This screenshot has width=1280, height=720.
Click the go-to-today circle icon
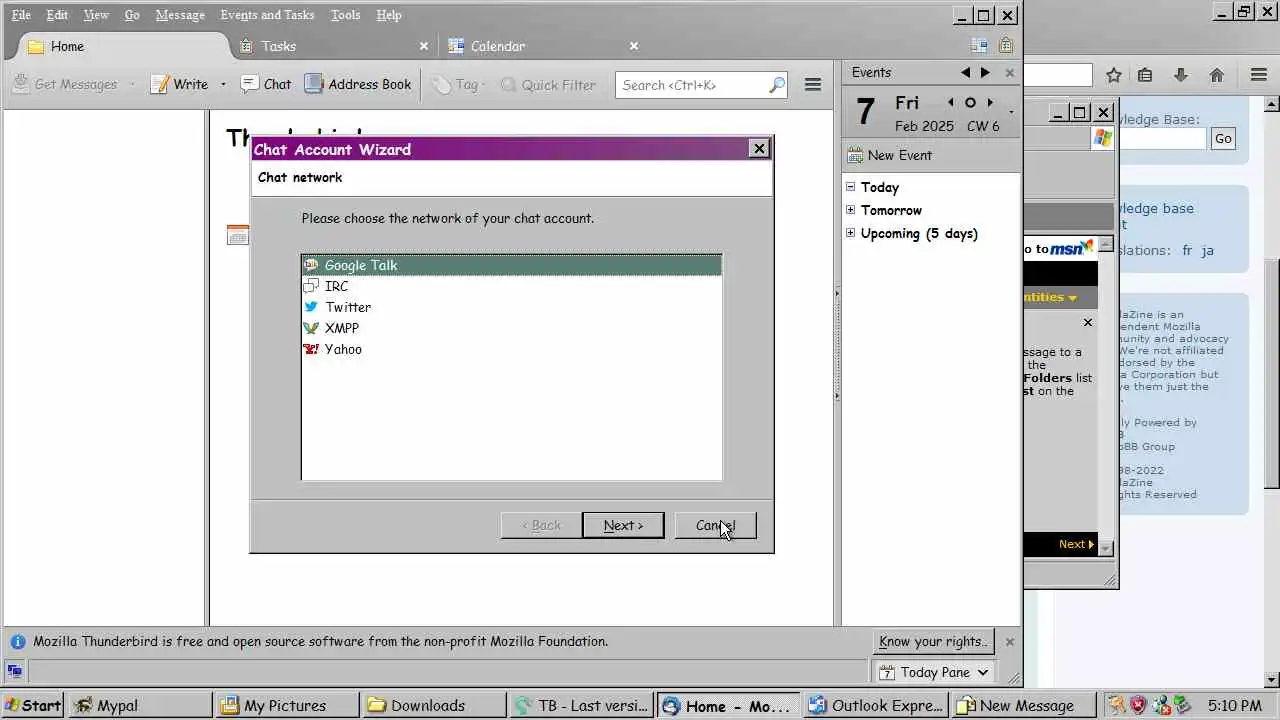coord(969,102)
